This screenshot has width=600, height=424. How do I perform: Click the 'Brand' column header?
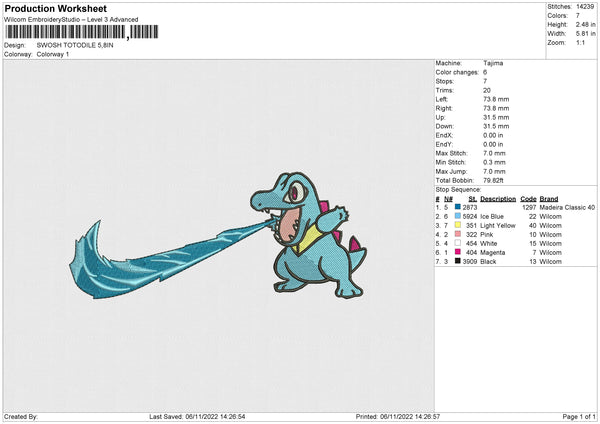(549, 199)
